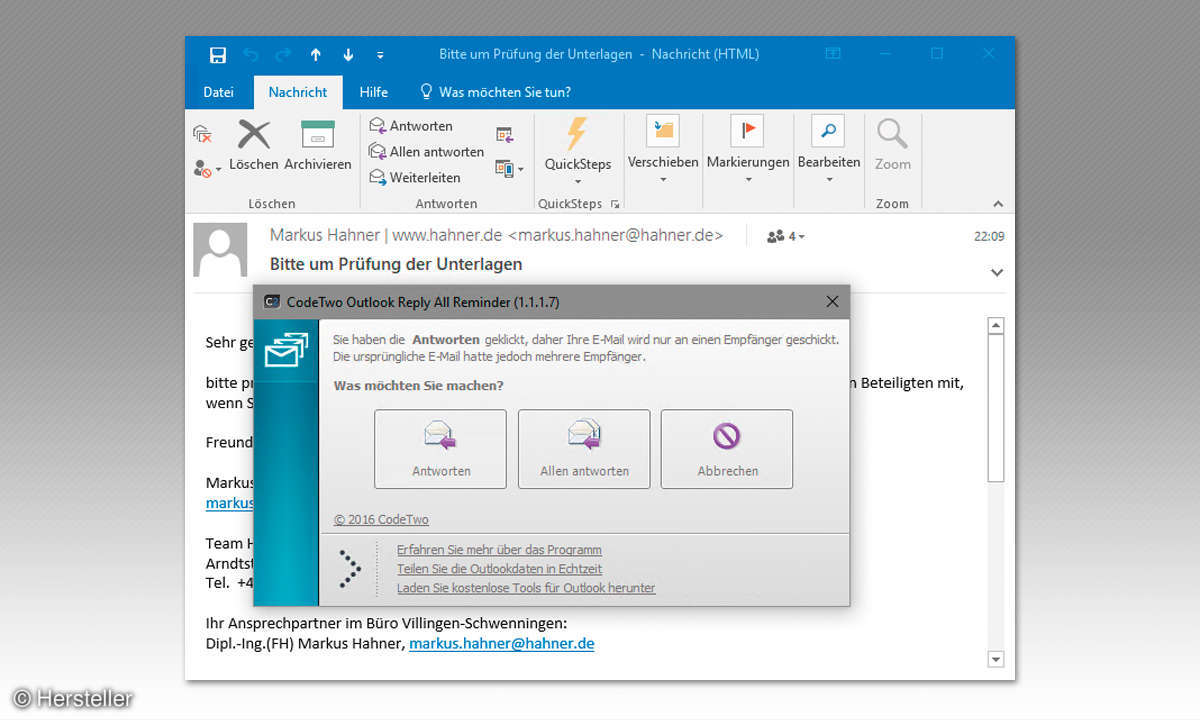The image size is (1200, 720).
Task: Open the Markierungen flag dropdown
Action: click(748, 150)
